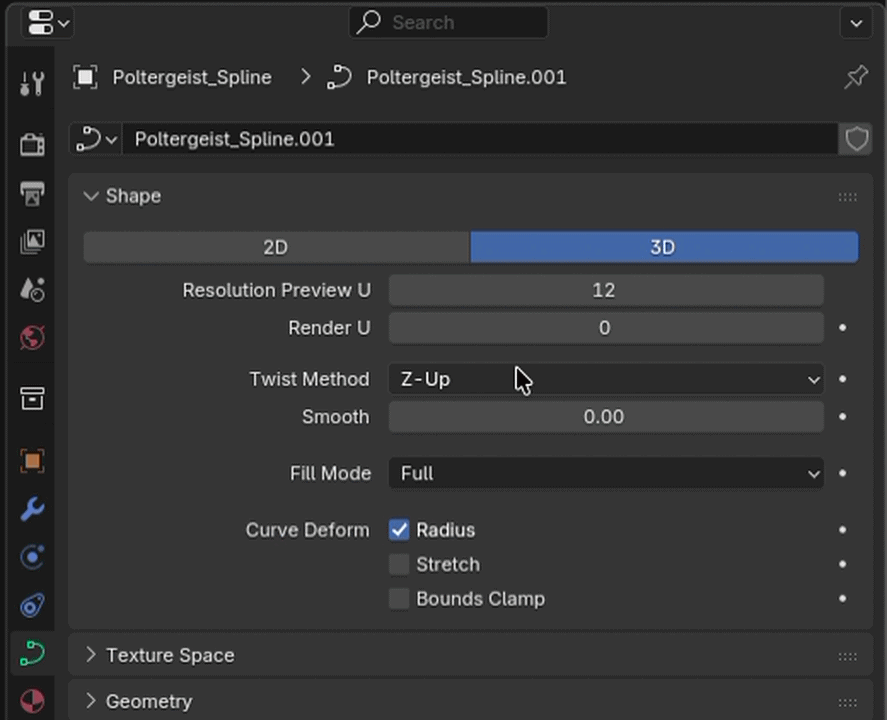Open the View Layer properties tab
887x720 pixels.
pyautogui.click(x=32, y=242)
